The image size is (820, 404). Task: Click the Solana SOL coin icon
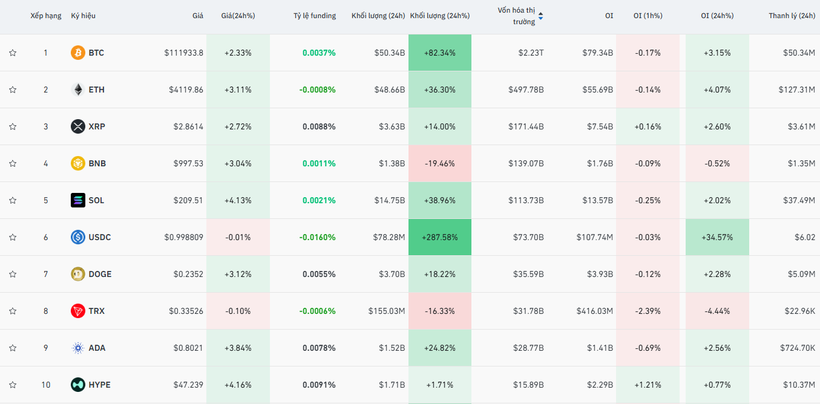(x=78, y=201)
